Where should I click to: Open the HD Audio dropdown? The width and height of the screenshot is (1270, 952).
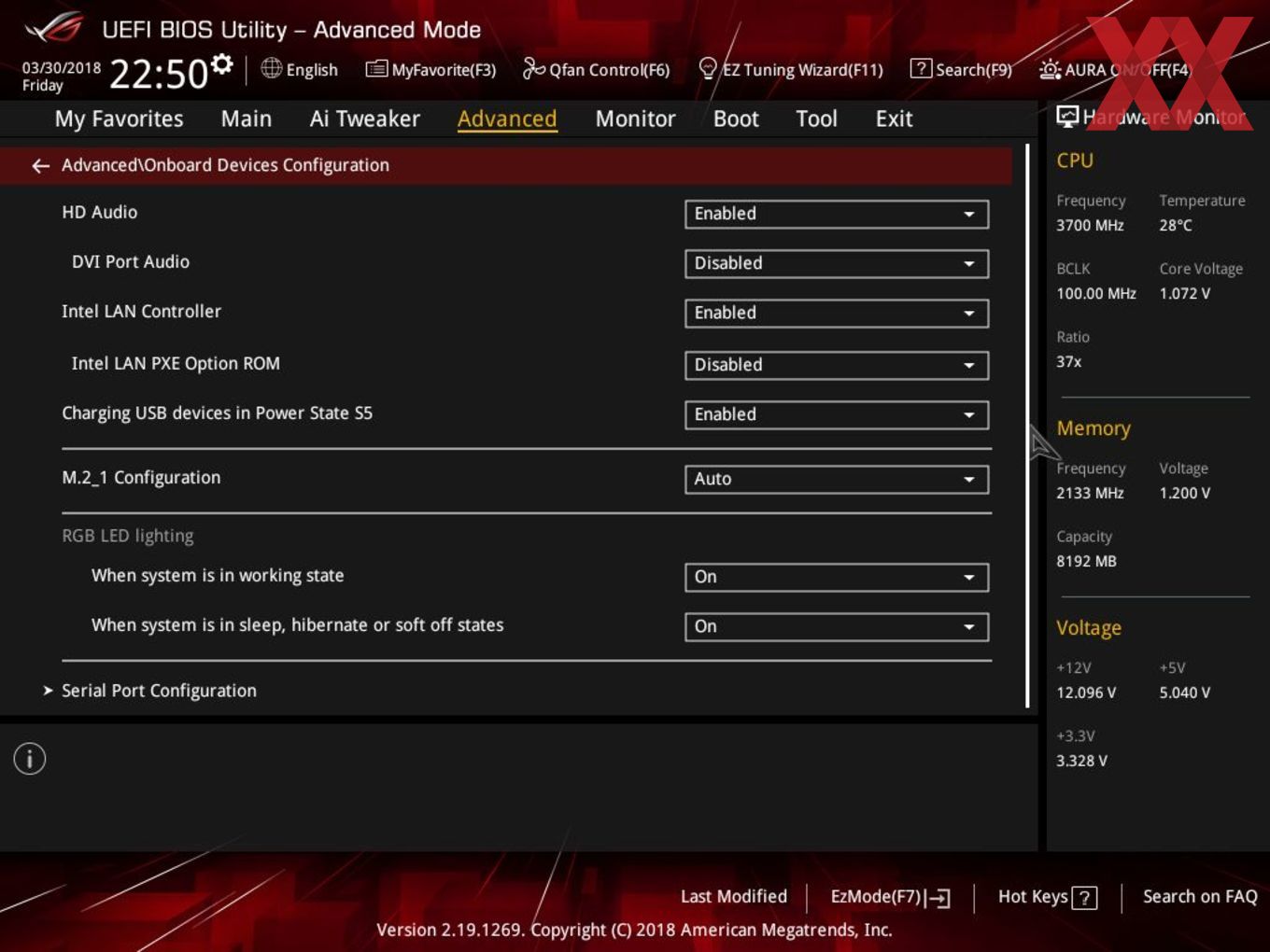click(x=837, y=214)
